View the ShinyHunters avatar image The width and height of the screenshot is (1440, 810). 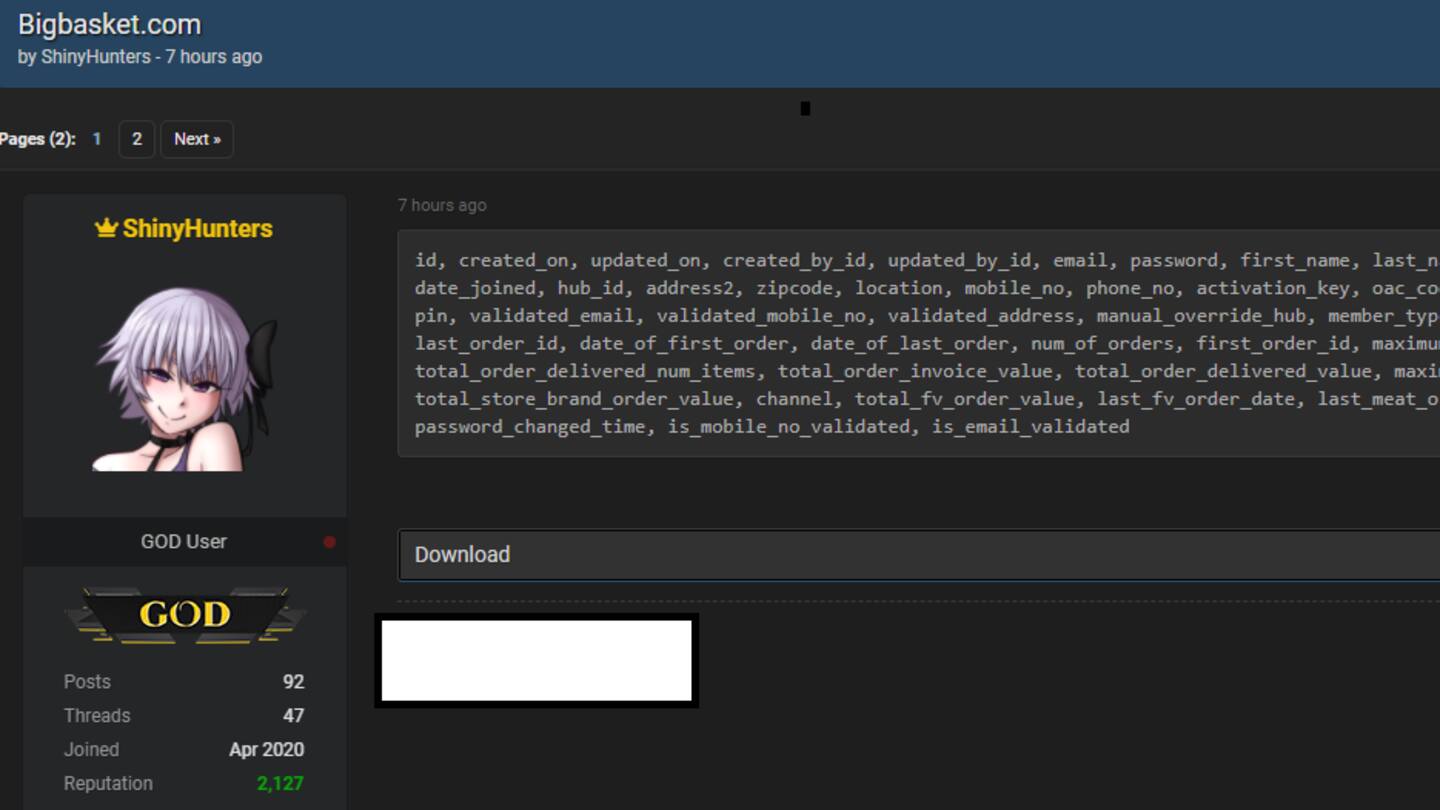point(185,379)
